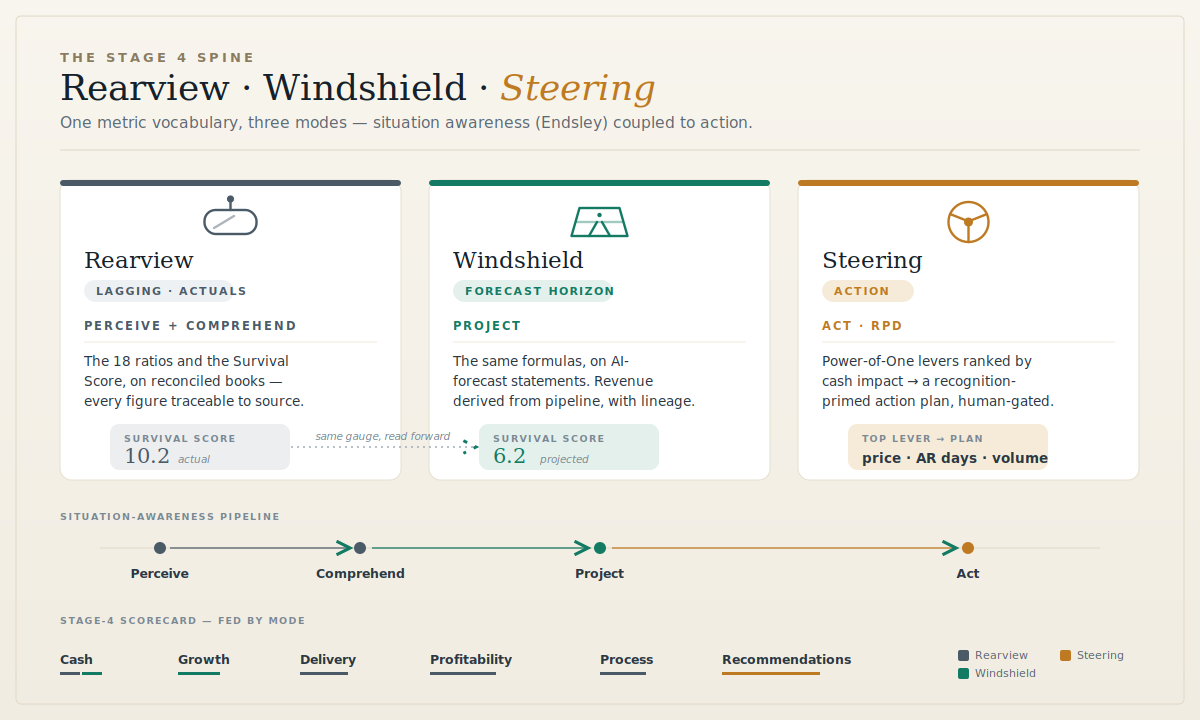Click the 'Power-of-One levers' description paragraph

pos(938,381)
